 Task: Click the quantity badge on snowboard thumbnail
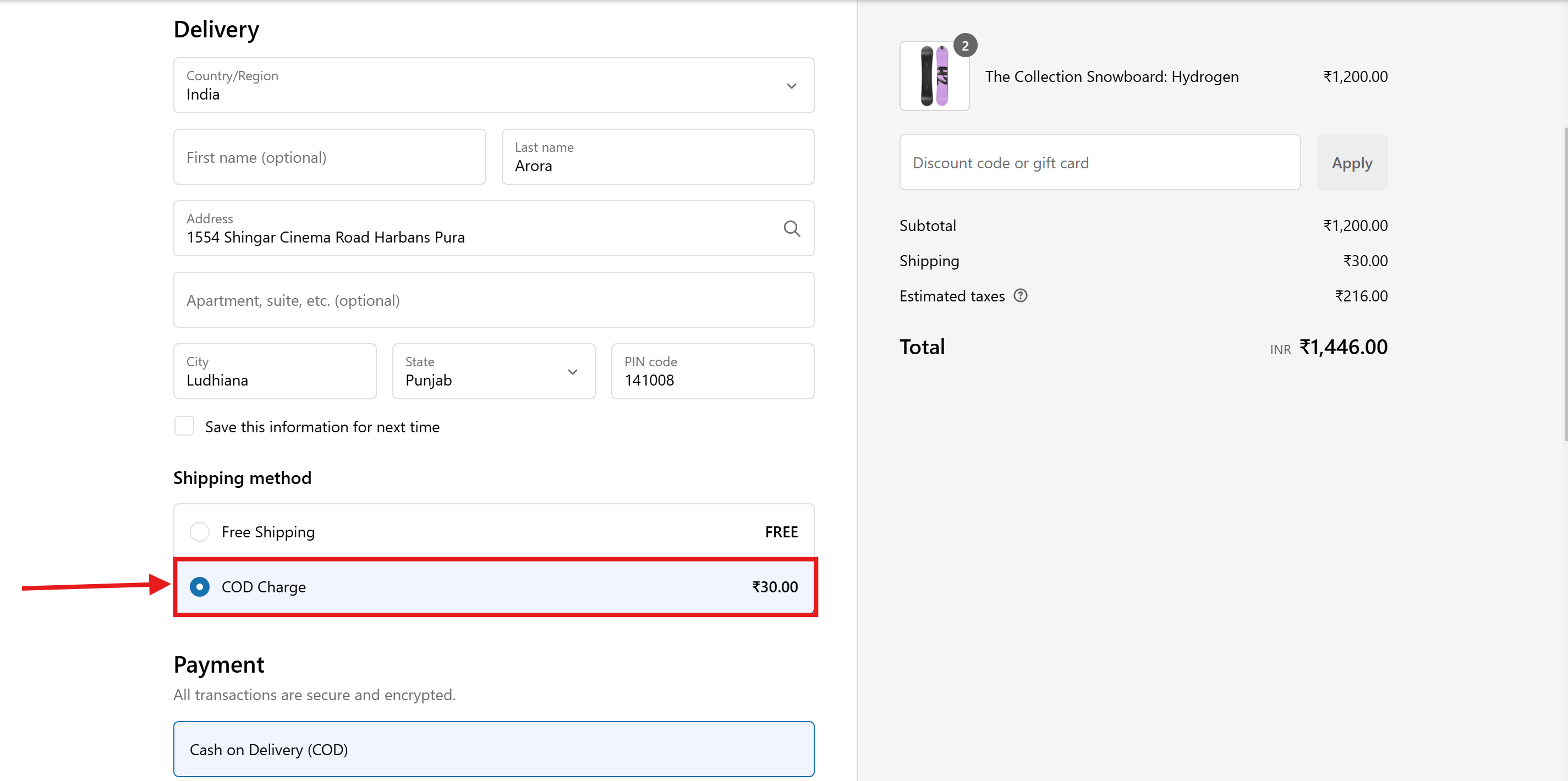965,46
